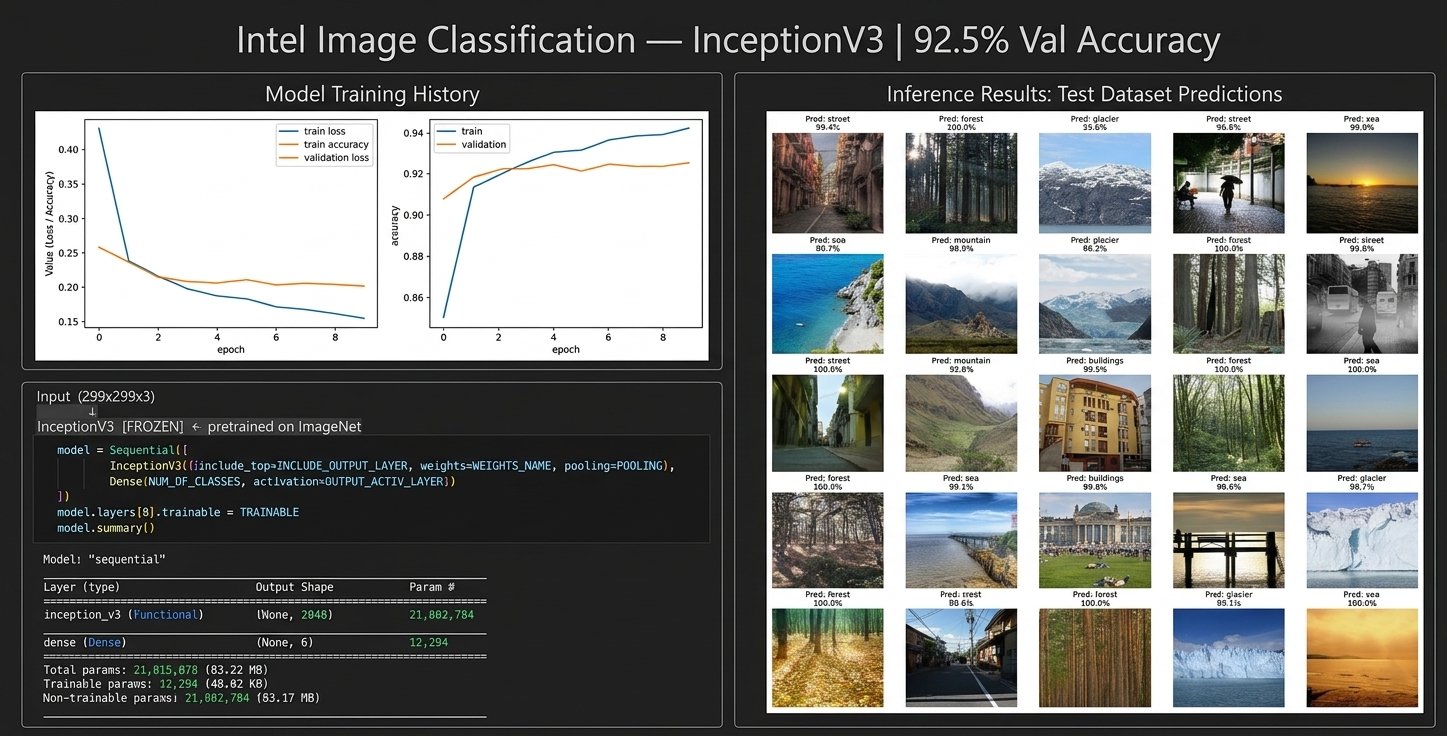Click the "Model Training History" panel header
Screen dimensions: 1447x736
[372, 93]
